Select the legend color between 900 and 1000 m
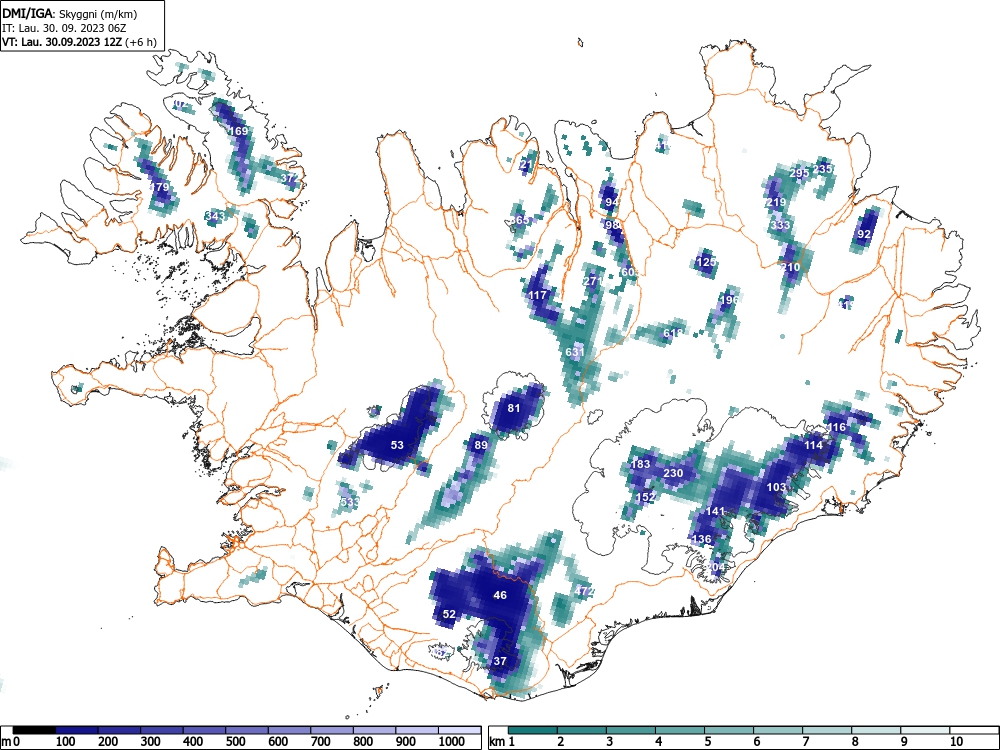This screenshot has width=1000, height=750. click(x=417, y=730)
